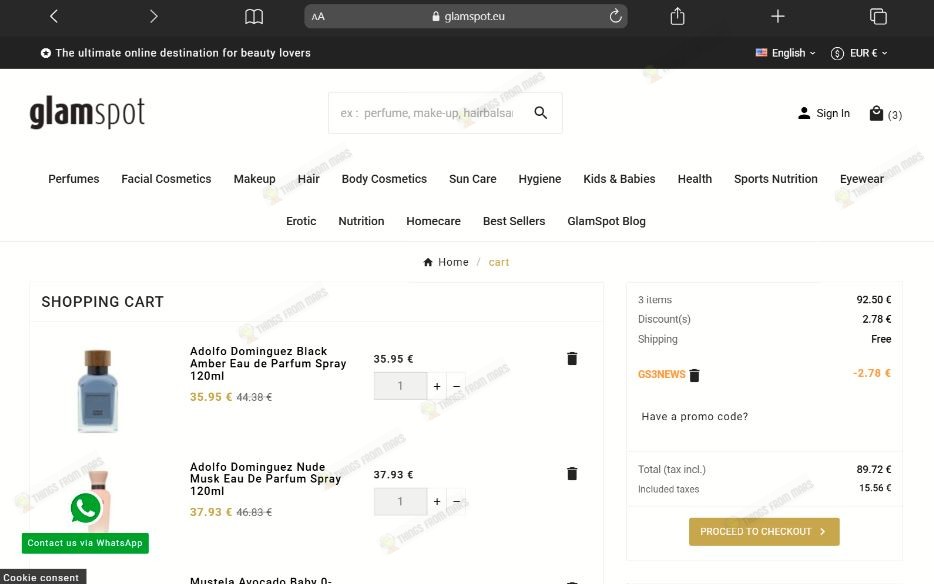Open the Eyewear category
This screenshot has width=934, height=584.
coord(861,179)
